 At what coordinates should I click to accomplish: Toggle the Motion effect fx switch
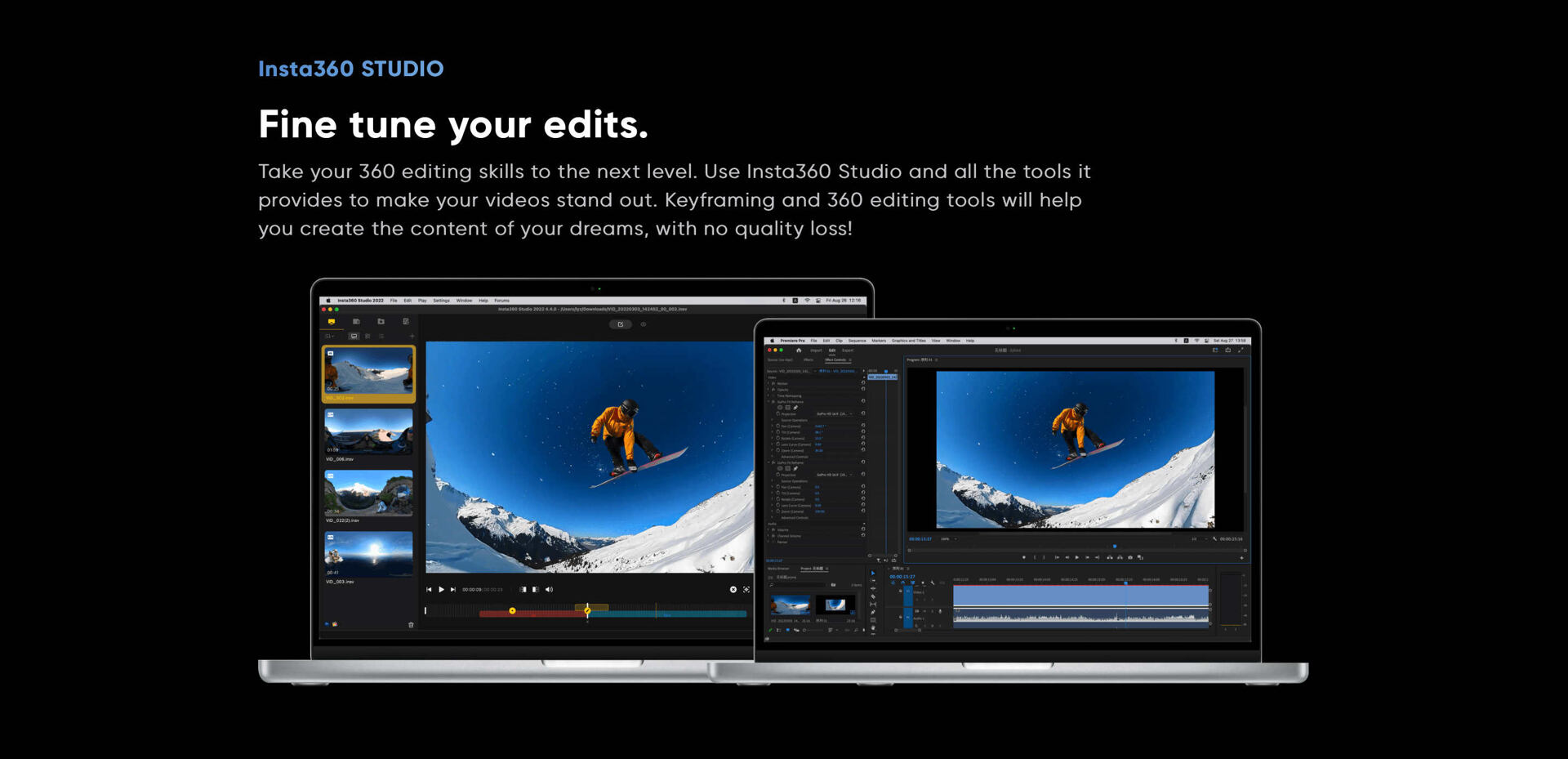(773, 383)
